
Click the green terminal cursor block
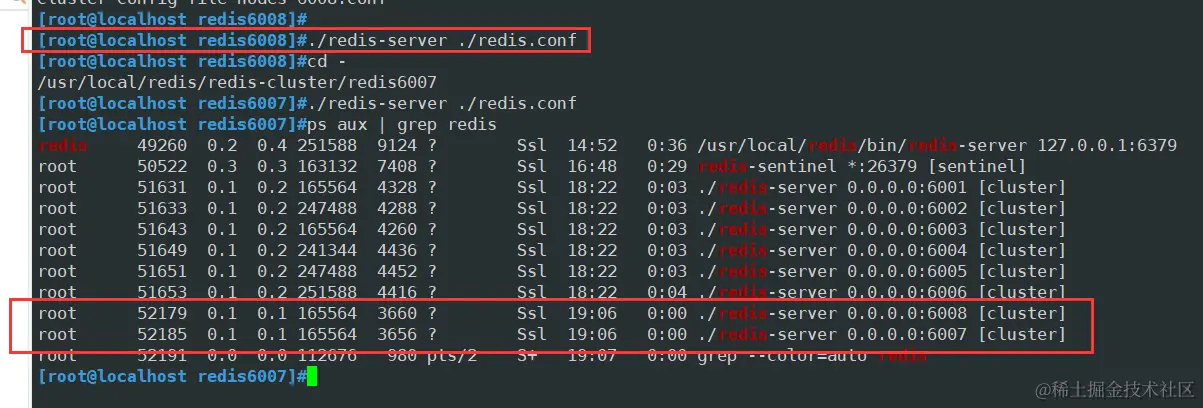312,377
